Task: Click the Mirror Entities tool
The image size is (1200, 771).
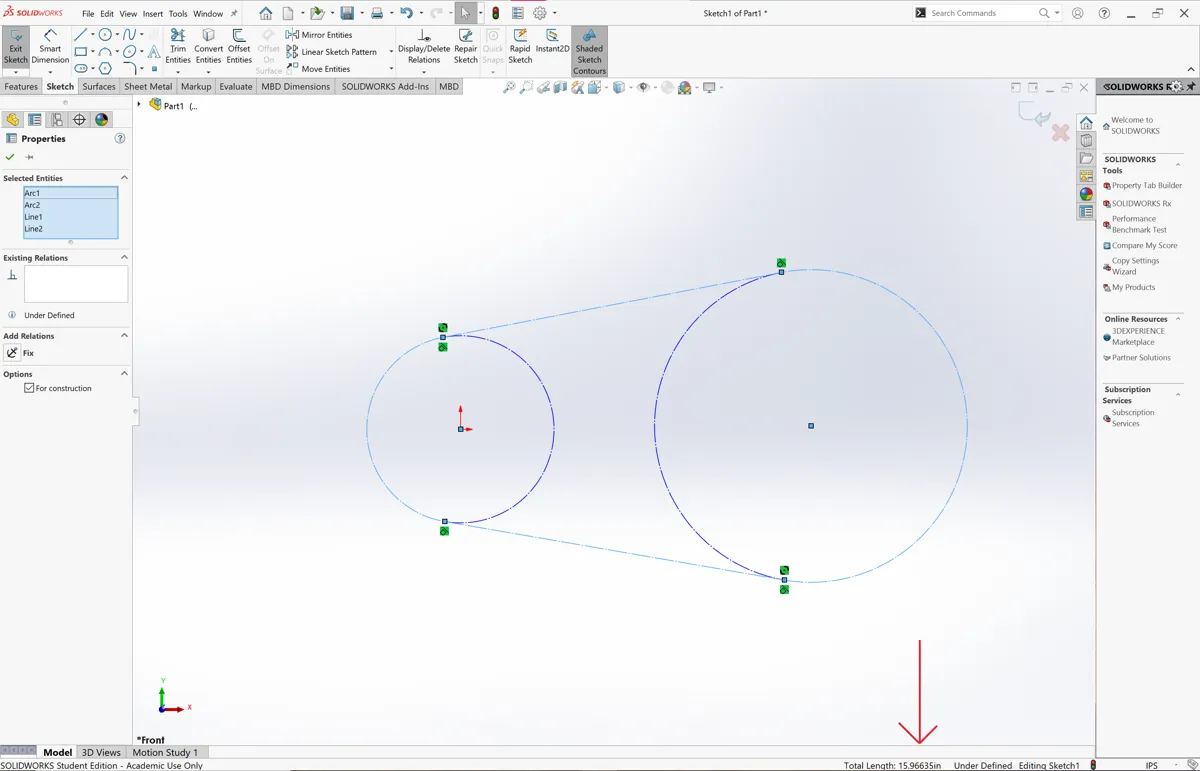Action: click(322, 34)
